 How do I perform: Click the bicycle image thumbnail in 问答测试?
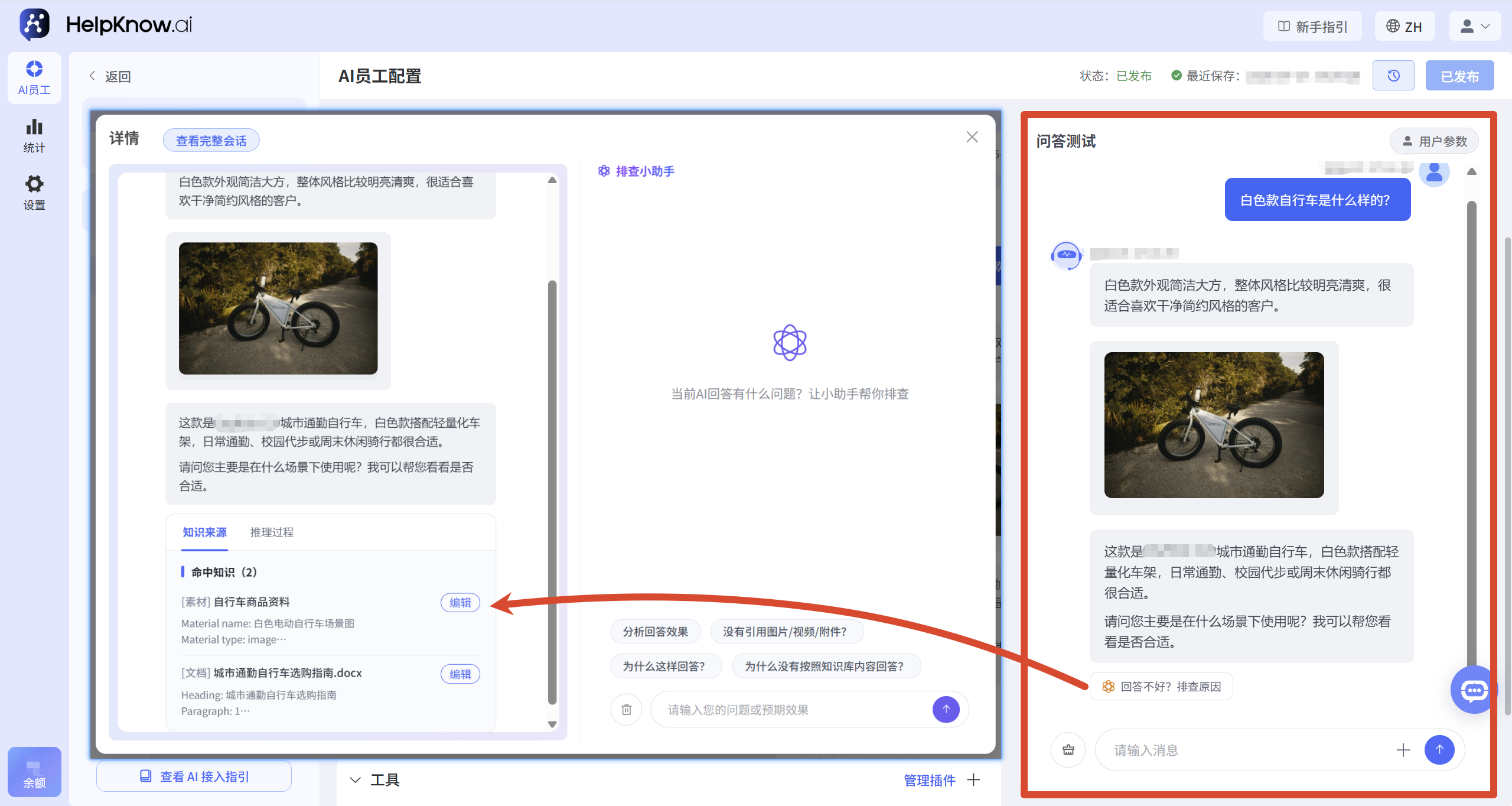1214,425
